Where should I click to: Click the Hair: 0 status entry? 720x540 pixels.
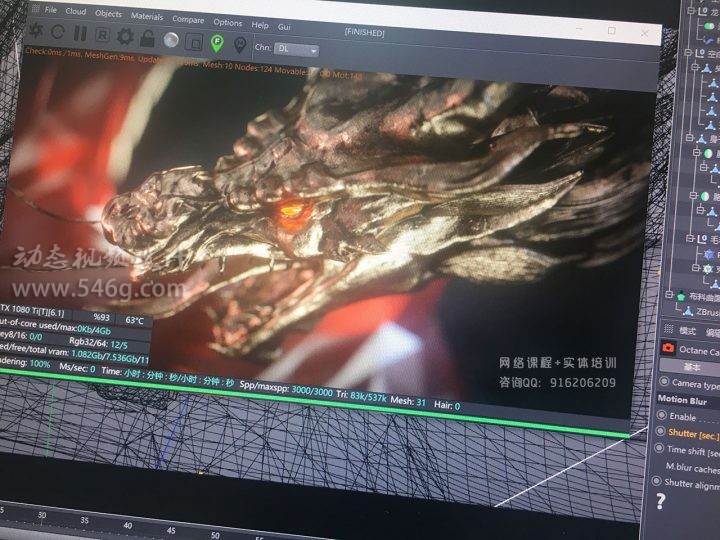[447, 405]
